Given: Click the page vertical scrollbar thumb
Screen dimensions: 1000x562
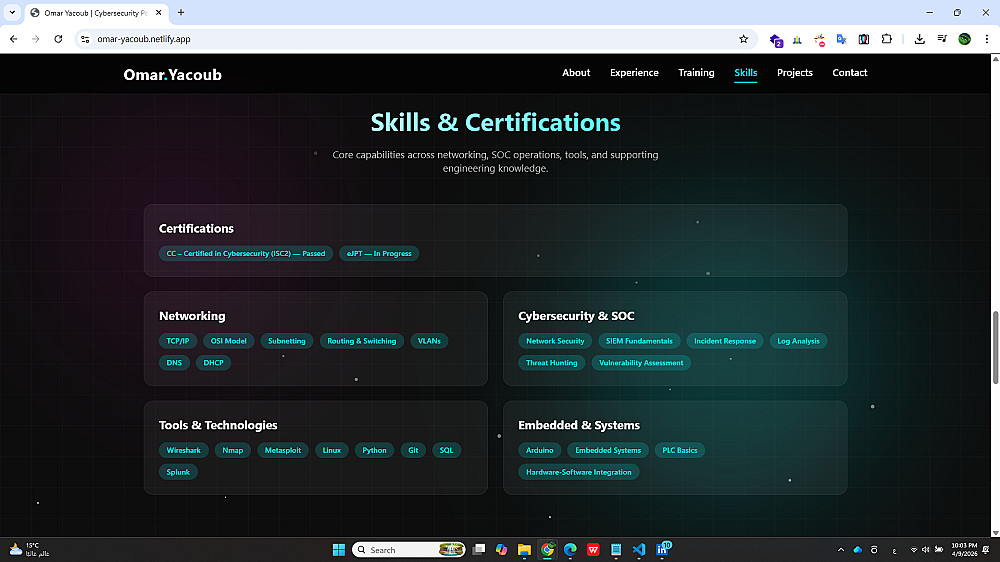Looking at the screenshot, I should [995, 346].
